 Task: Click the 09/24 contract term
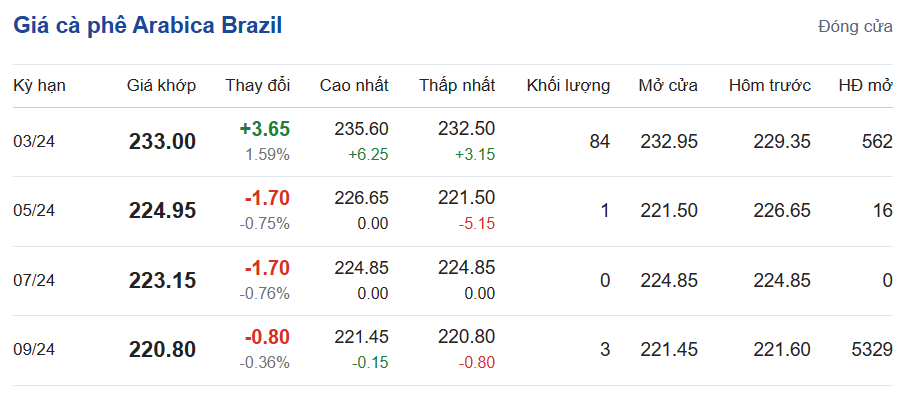point(34,350)
